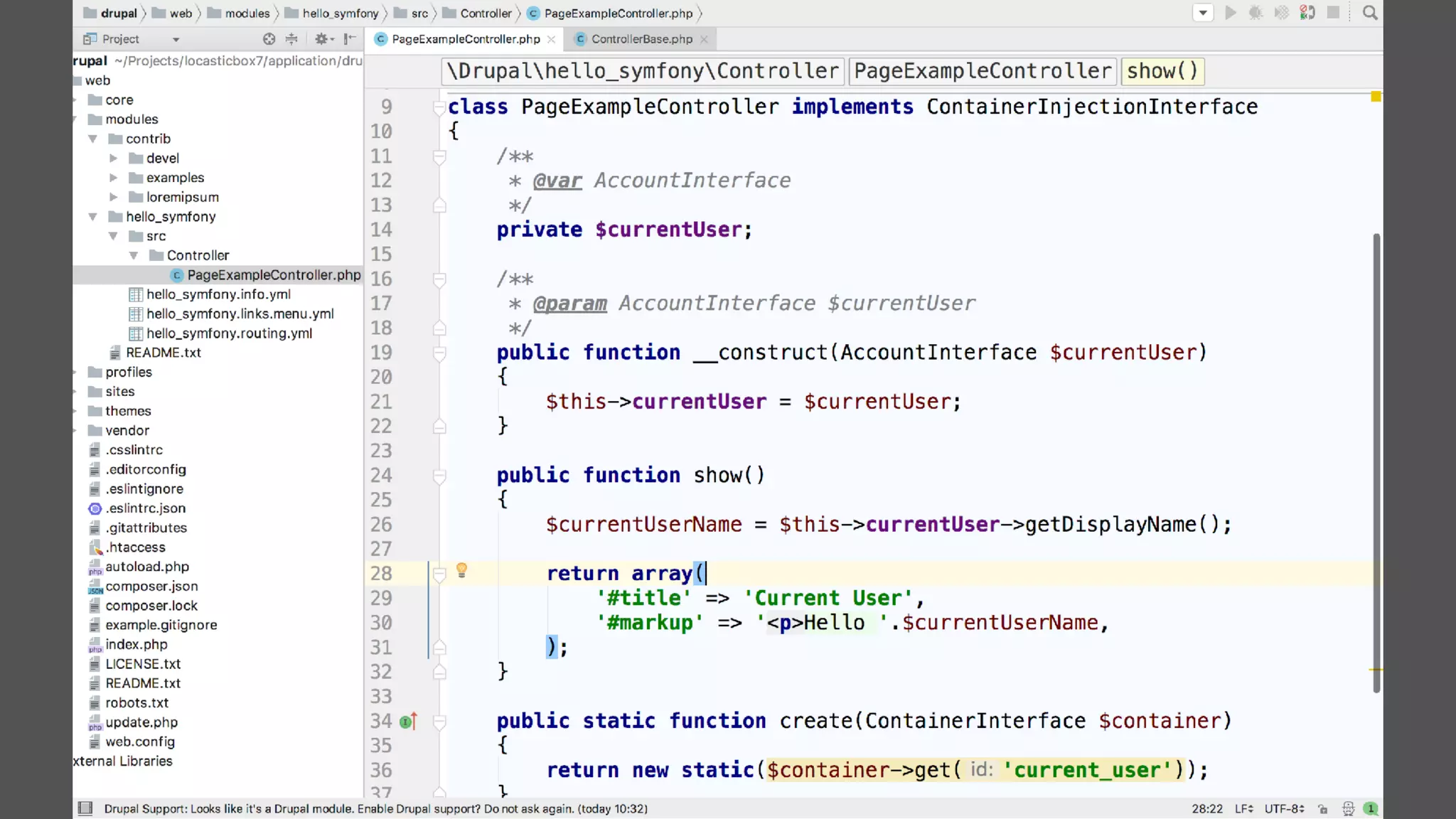Open the Project view selector dropdown
1456x819 pixels.
coord(176,40)
